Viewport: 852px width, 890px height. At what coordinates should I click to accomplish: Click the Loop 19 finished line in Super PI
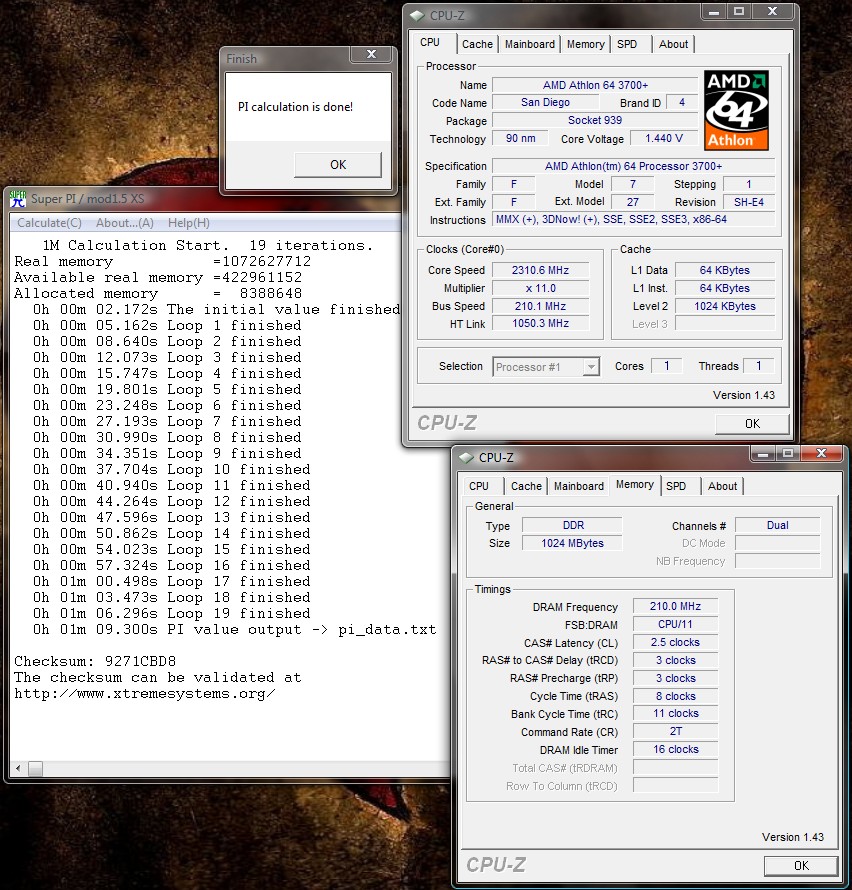point(171,614)
